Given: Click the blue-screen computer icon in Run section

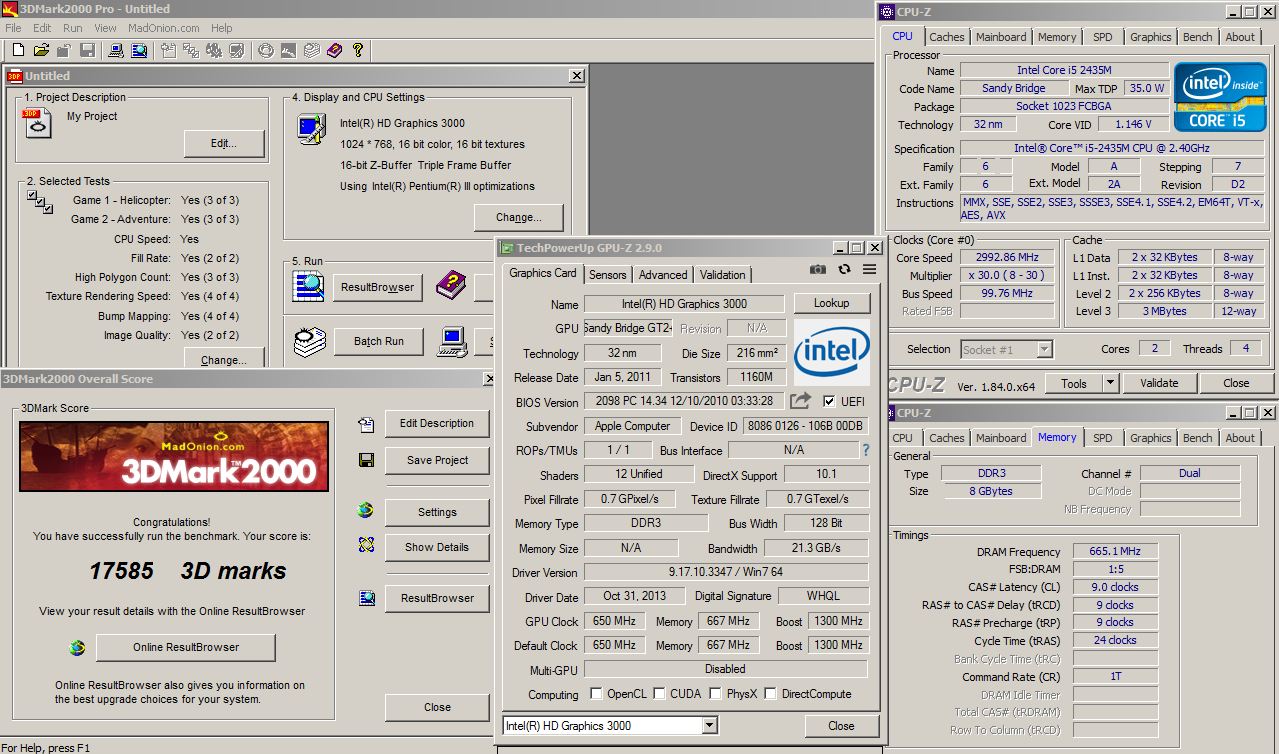Looking at the screenshot, I should click(x=453, y=341).
